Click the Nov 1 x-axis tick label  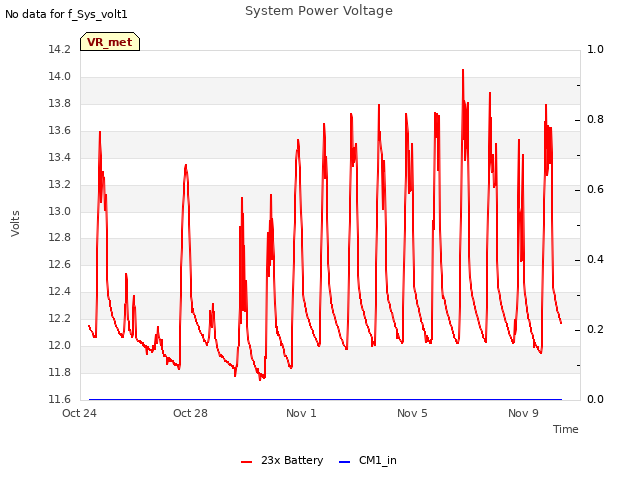(x=301, y=413)
